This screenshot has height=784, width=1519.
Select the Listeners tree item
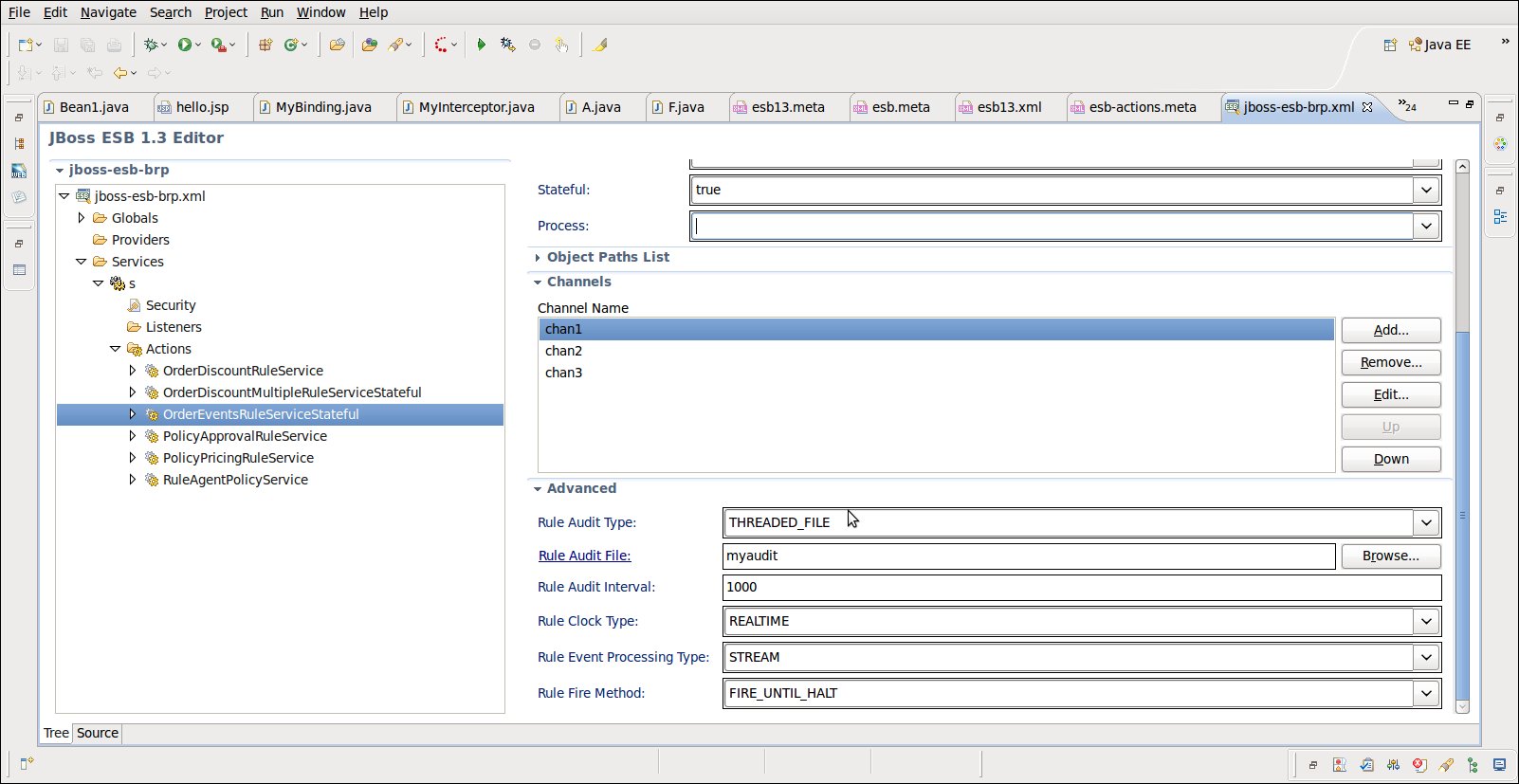[174, 327]
